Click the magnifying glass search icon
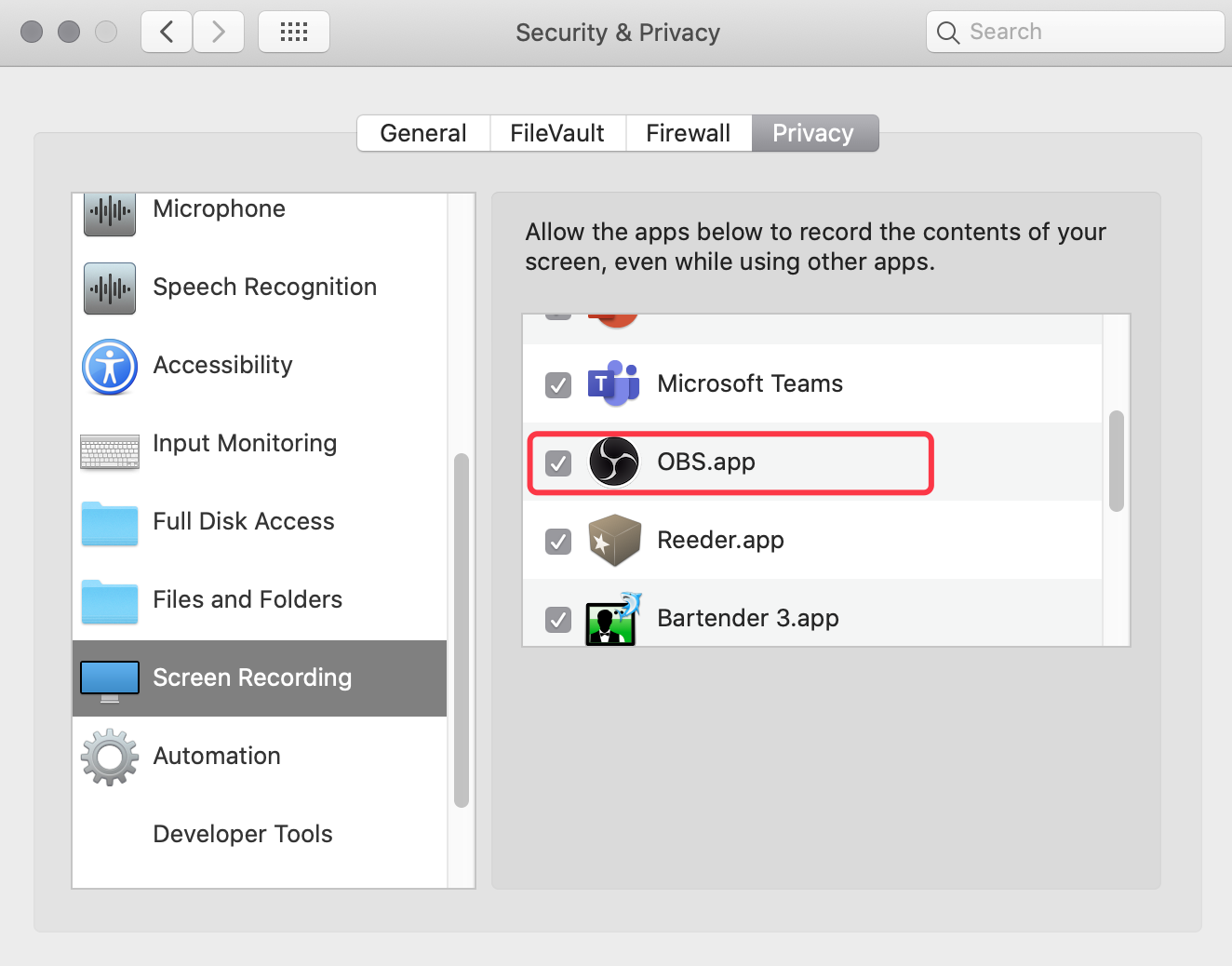 tap(947, 33)
